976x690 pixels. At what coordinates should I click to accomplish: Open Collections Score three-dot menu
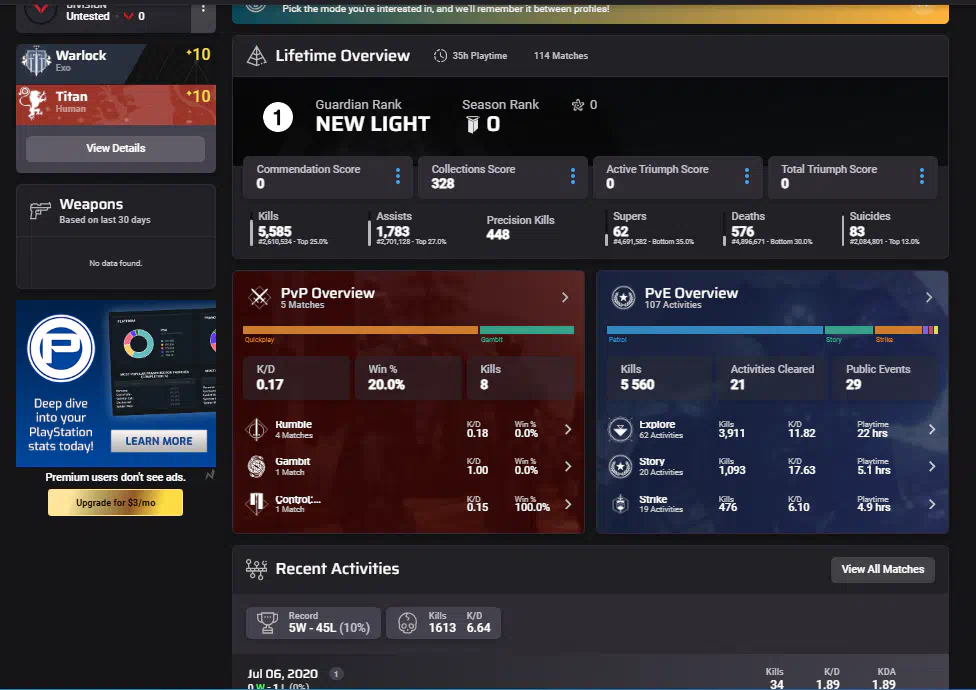[573, 176]
